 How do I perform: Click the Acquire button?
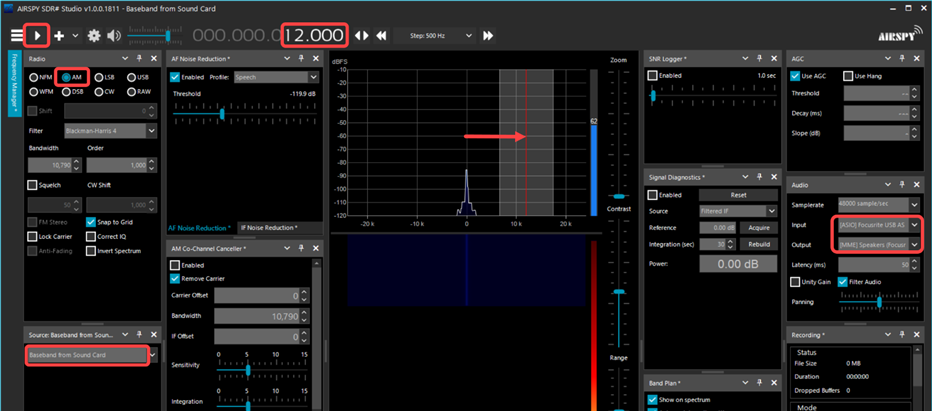pyautogui.click(x=758, y=228)
